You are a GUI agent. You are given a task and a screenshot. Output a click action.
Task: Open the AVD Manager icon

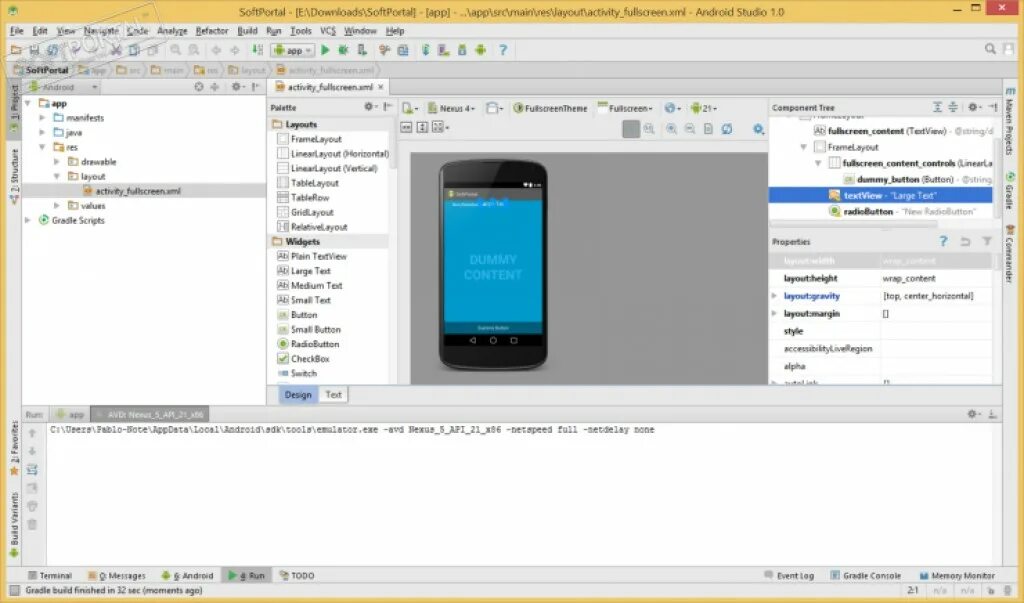click(x=444, y=50)
